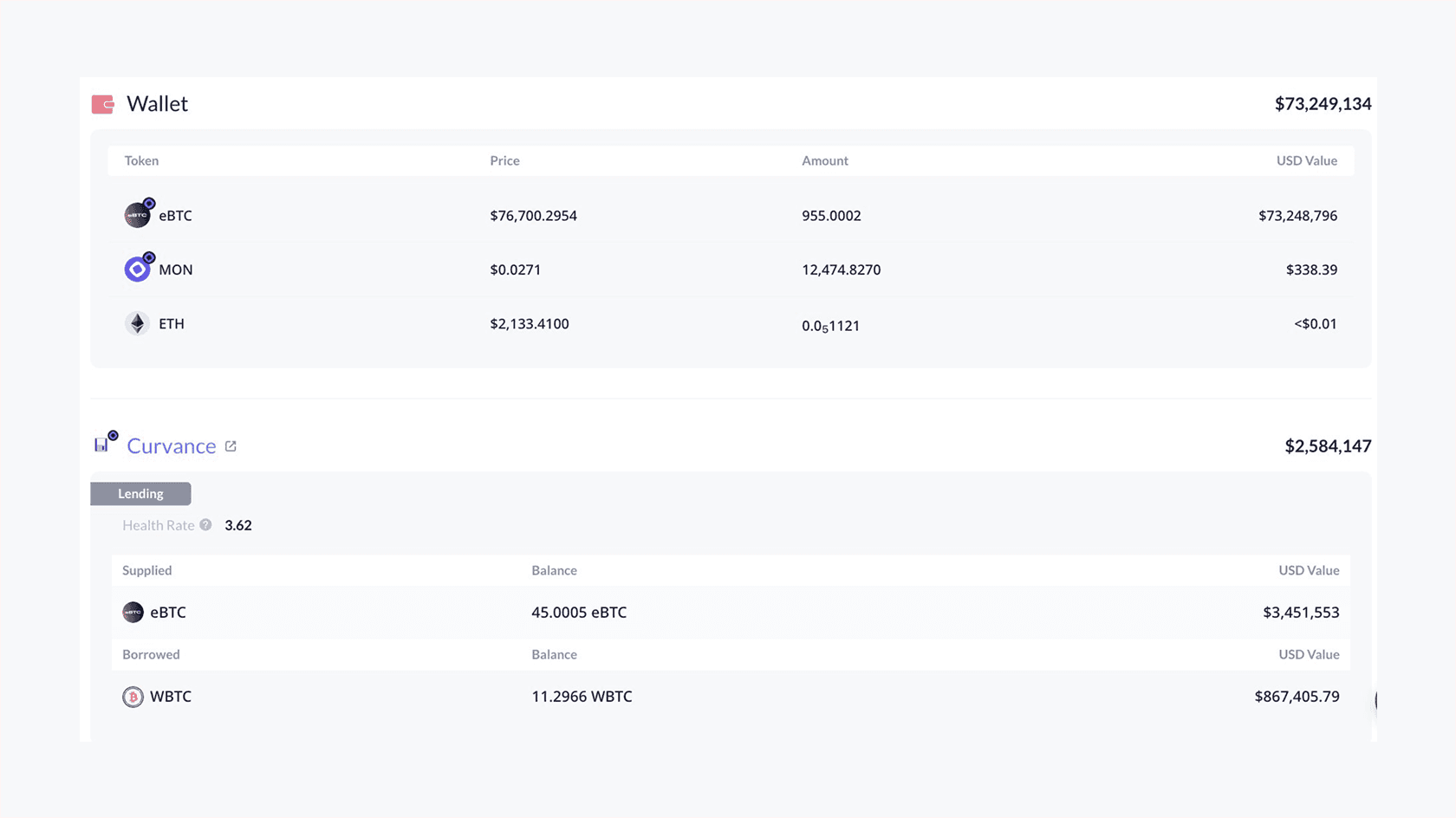This screenshot has width=1456, height=818.
Task: Click the Wallet section heading
Action: coord(157,104)
